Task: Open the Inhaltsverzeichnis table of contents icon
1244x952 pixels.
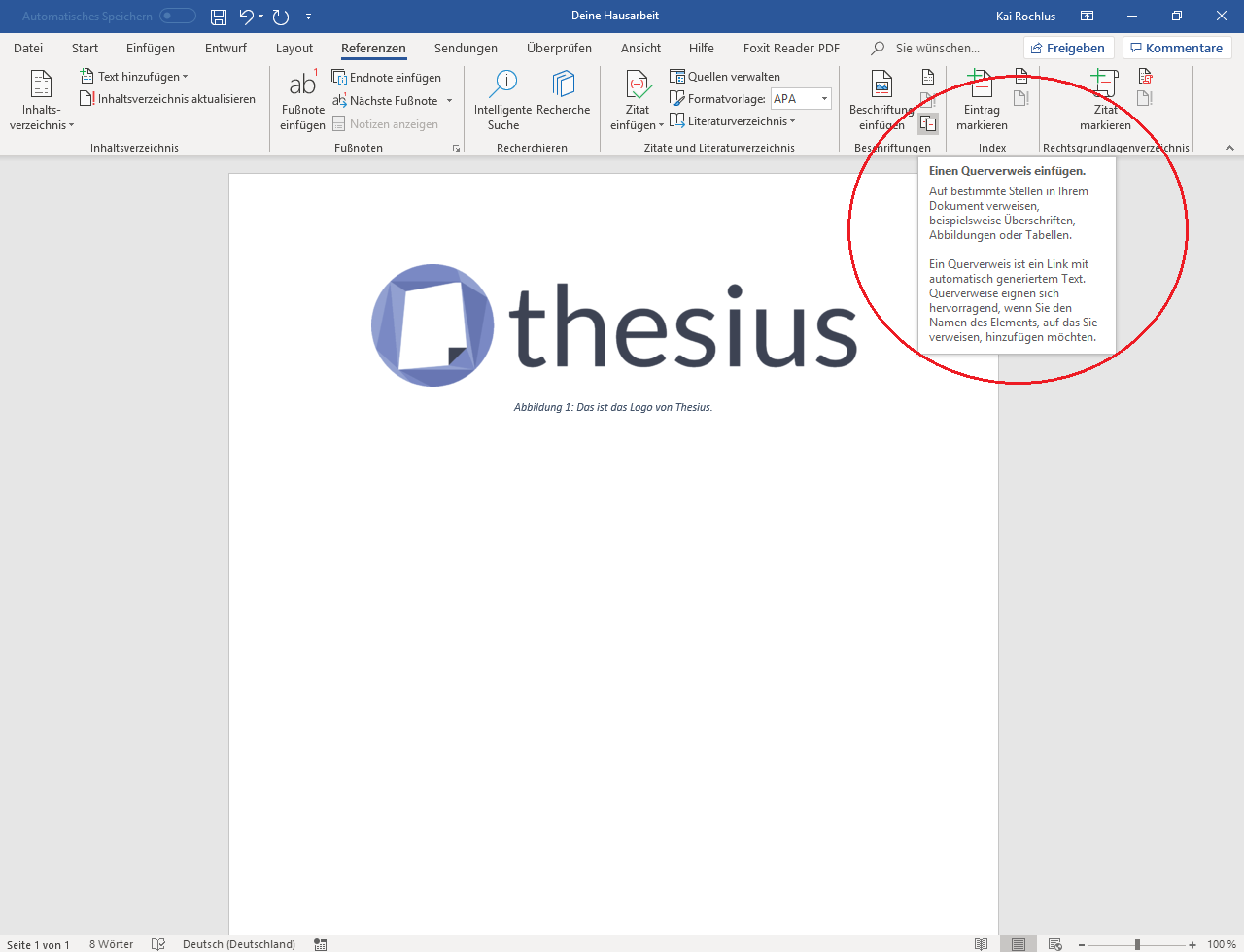Action: coord(41,85)
